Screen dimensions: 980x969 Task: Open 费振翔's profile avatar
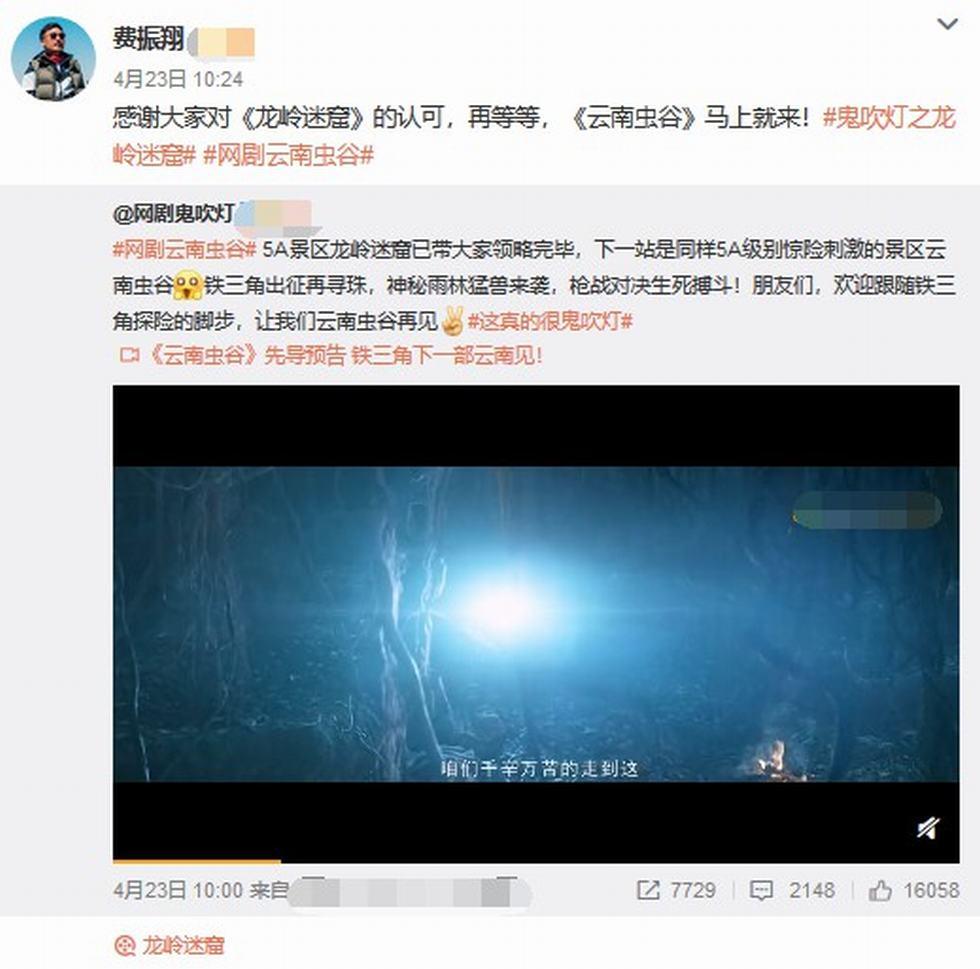[x=53, y=58]
